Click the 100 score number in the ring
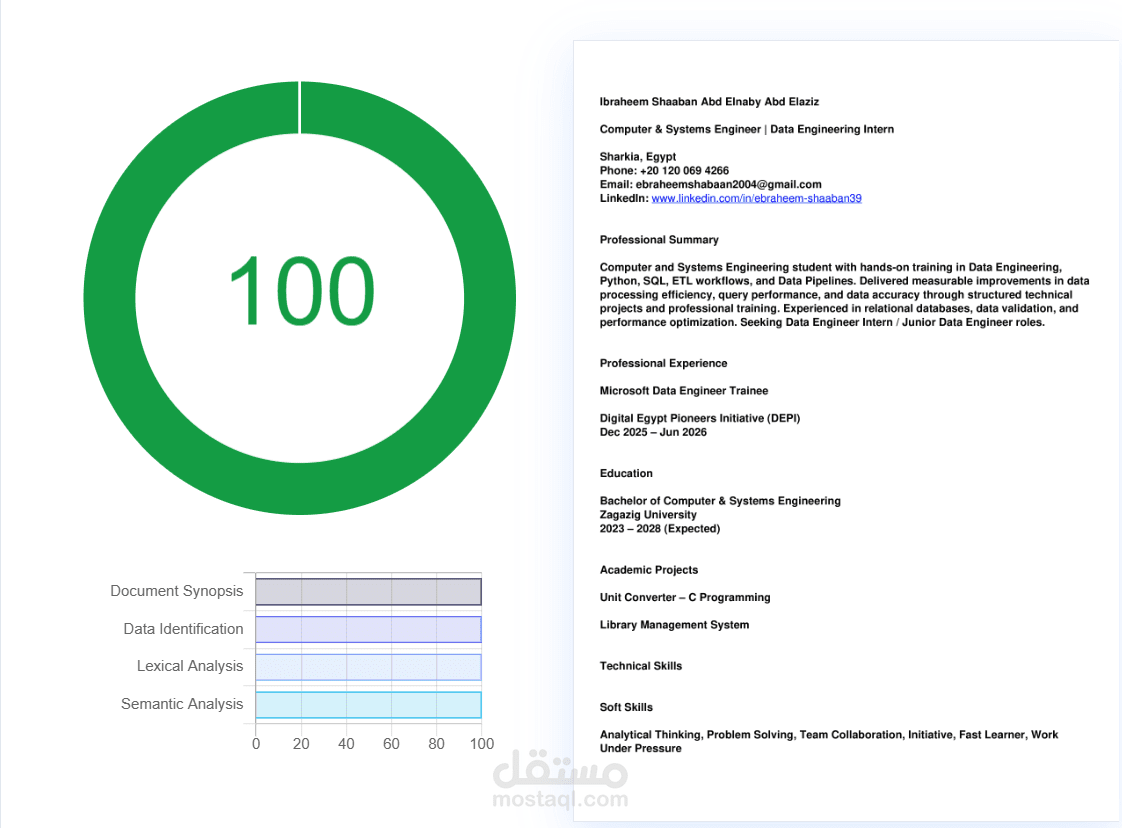 tap(301, 291)
